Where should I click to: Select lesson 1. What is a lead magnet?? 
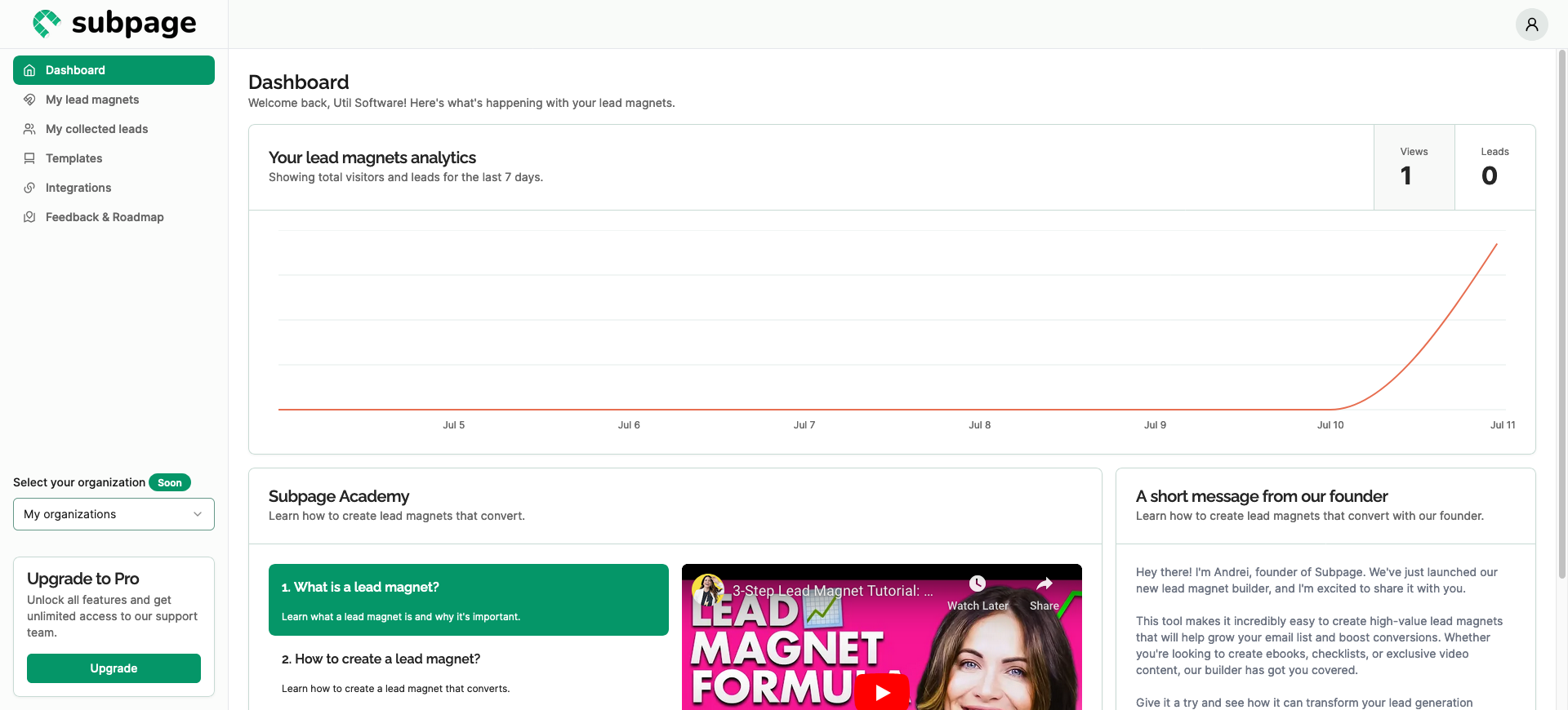coord(469,600)
